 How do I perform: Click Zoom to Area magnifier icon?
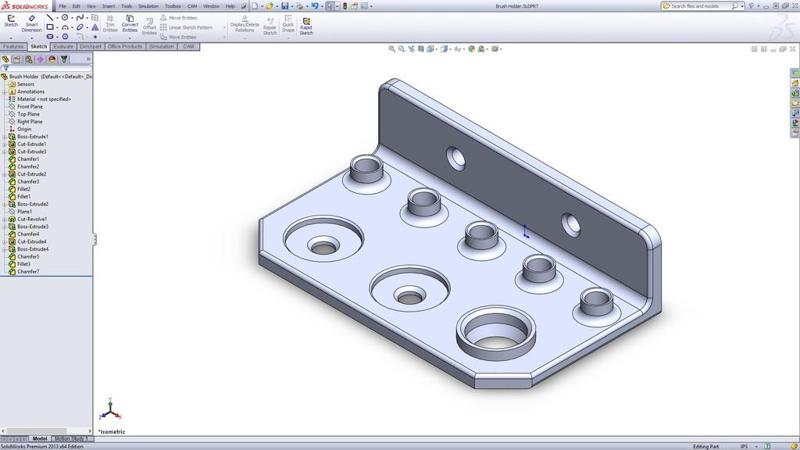(402, 49)
